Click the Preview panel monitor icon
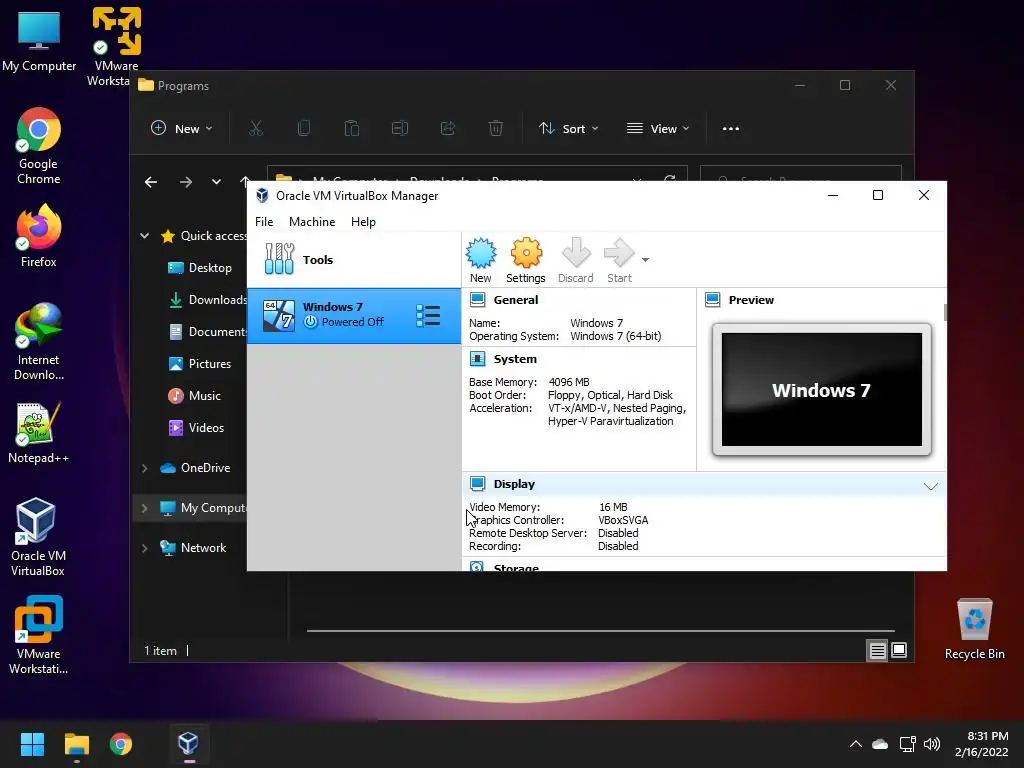This screenshot has height=768, width=1024. click(712, 300)
